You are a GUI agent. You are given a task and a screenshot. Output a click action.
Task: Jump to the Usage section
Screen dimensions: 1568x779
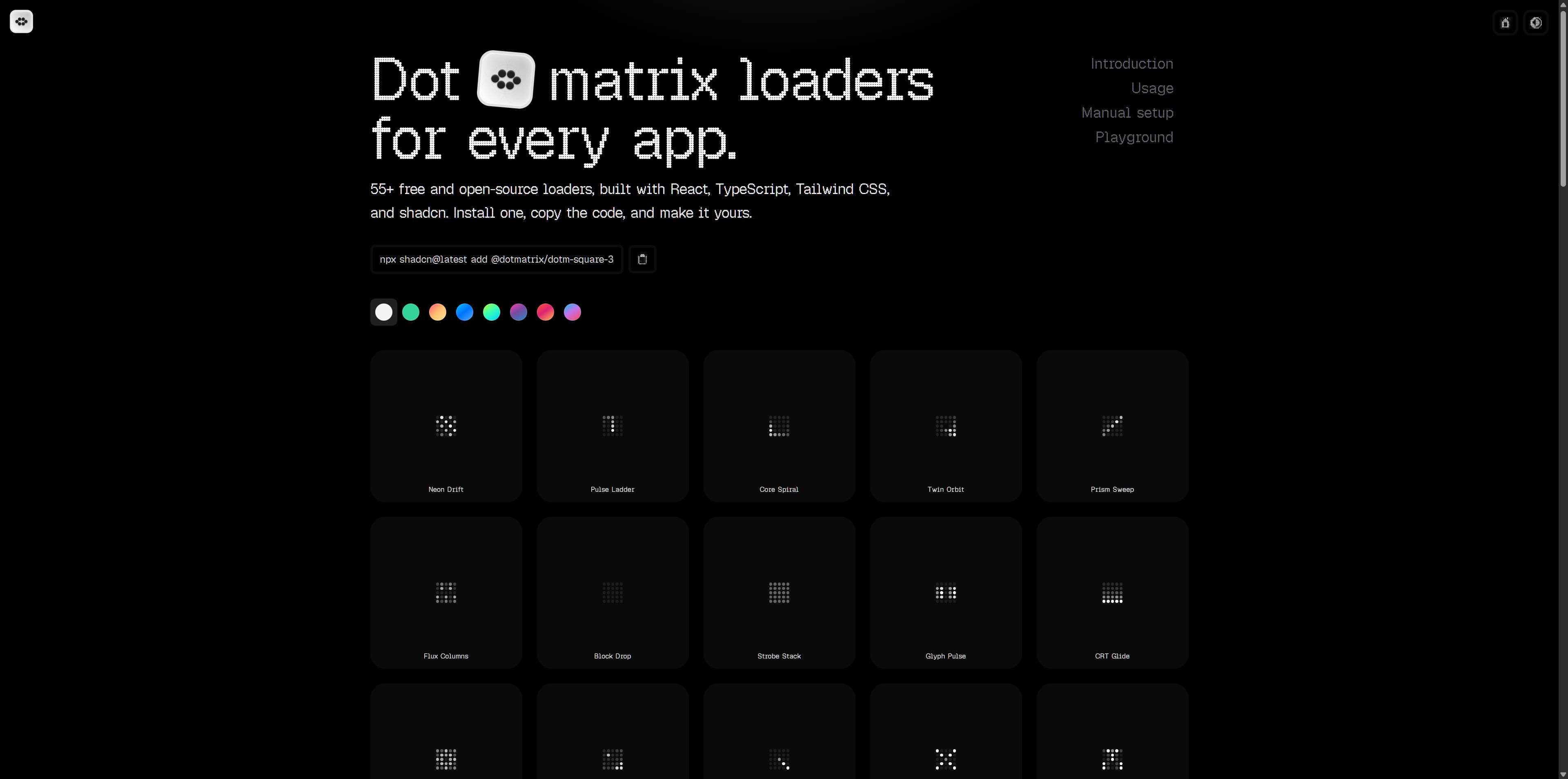[x=1151, y=88]
